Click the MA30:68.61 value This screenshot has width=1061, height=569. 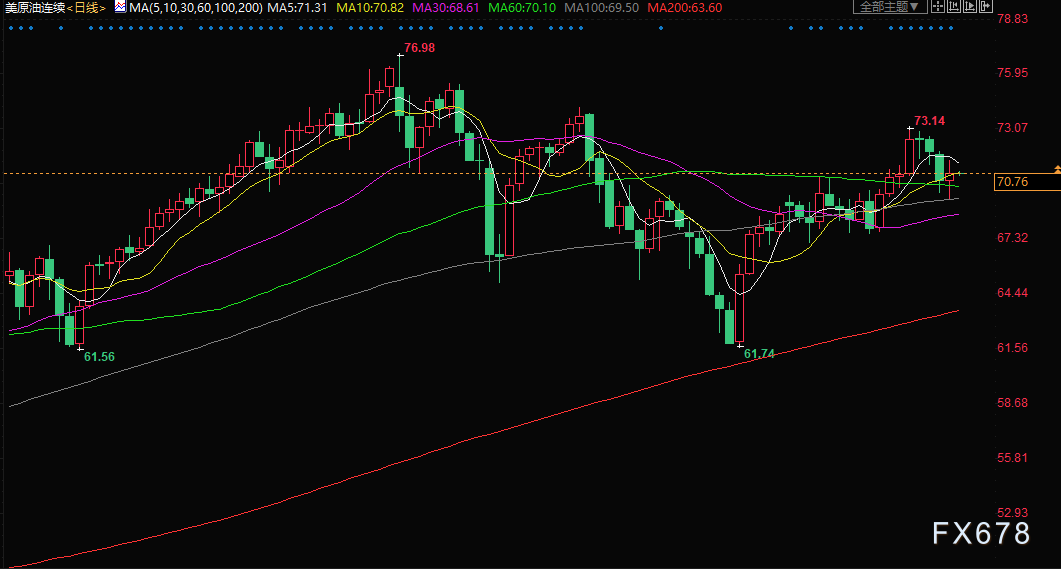pos(445,7)
